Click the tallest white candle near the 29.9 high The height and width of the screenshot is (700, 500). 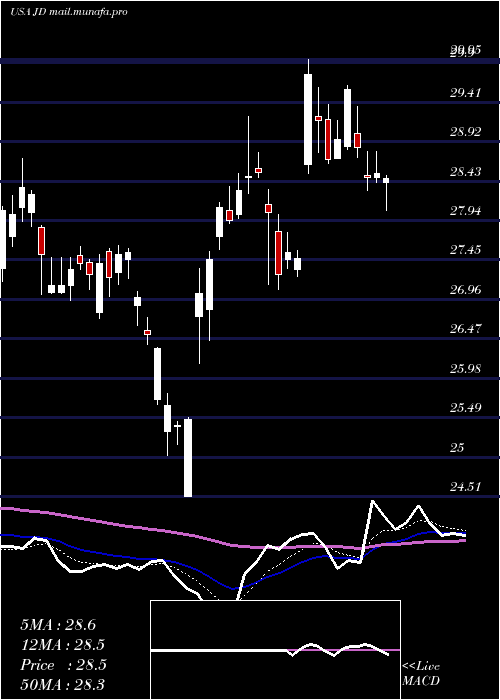pyautogui.click(x=308, y=119)
